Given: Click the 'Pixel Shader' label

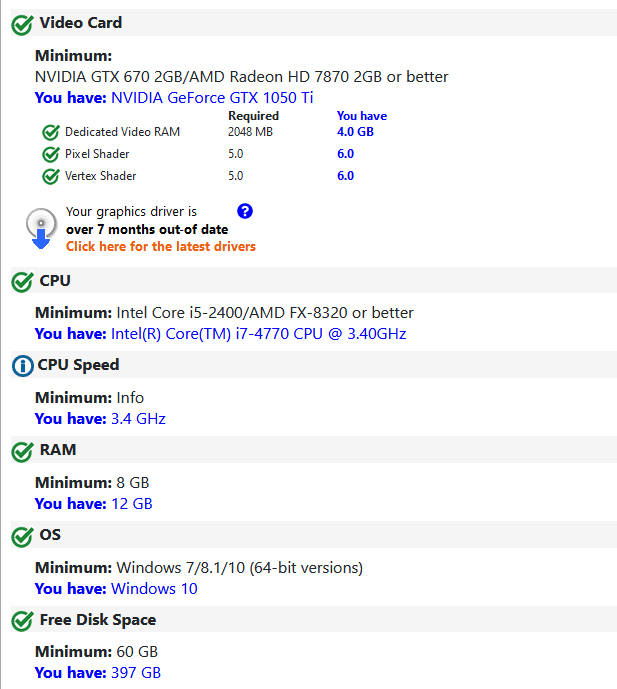Looking at the screenshot, I should [x=97, y=154].
